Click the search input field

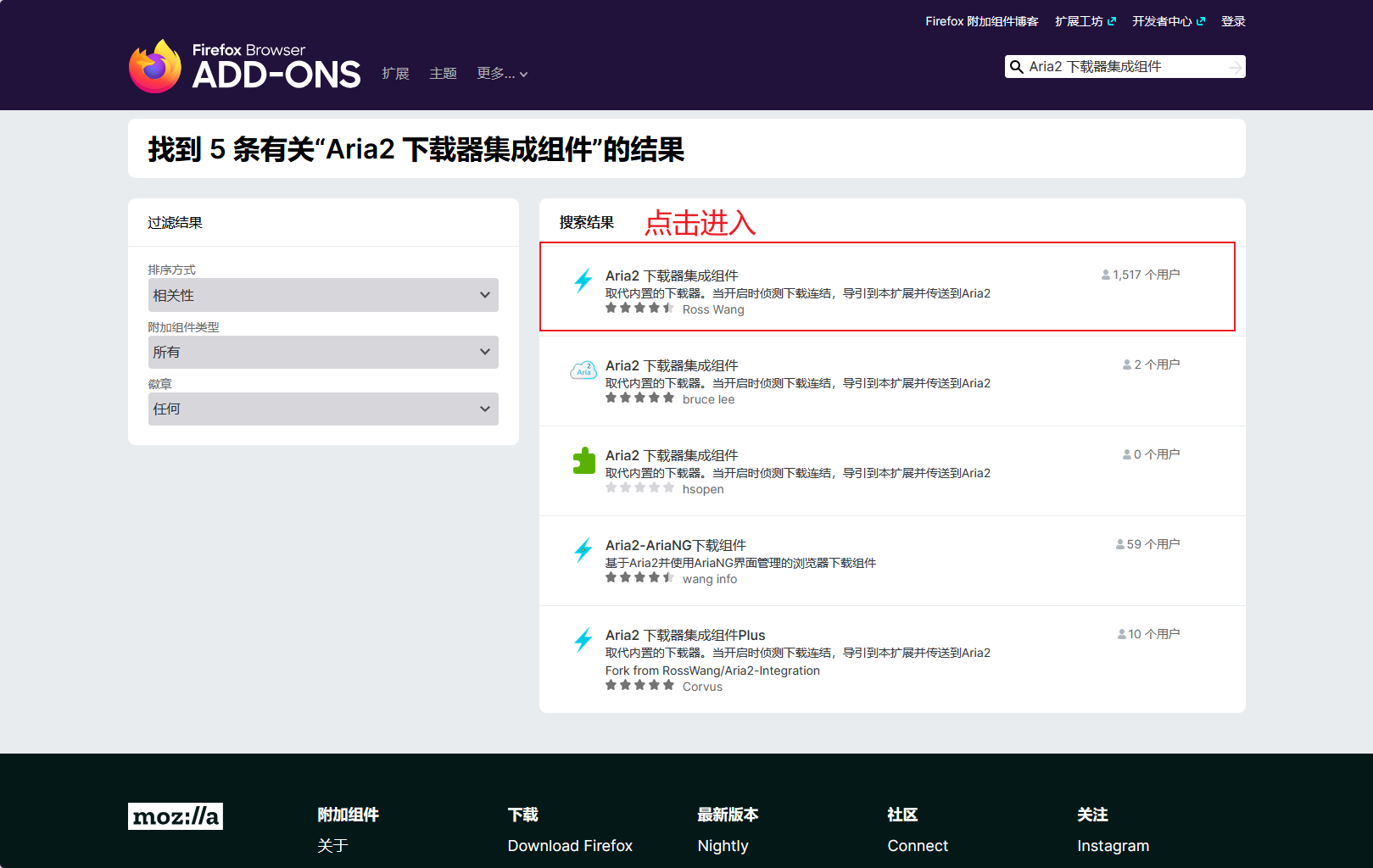[x=1125, y=67]
